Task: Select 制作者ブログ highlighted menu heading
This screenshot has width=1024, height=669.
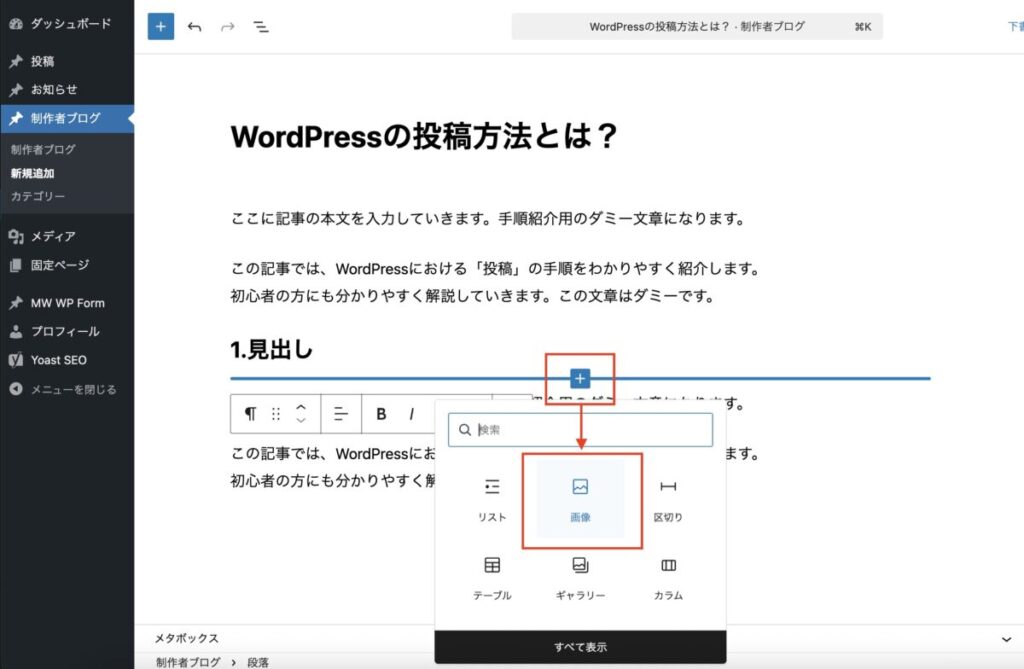Action: click(65, 118)
